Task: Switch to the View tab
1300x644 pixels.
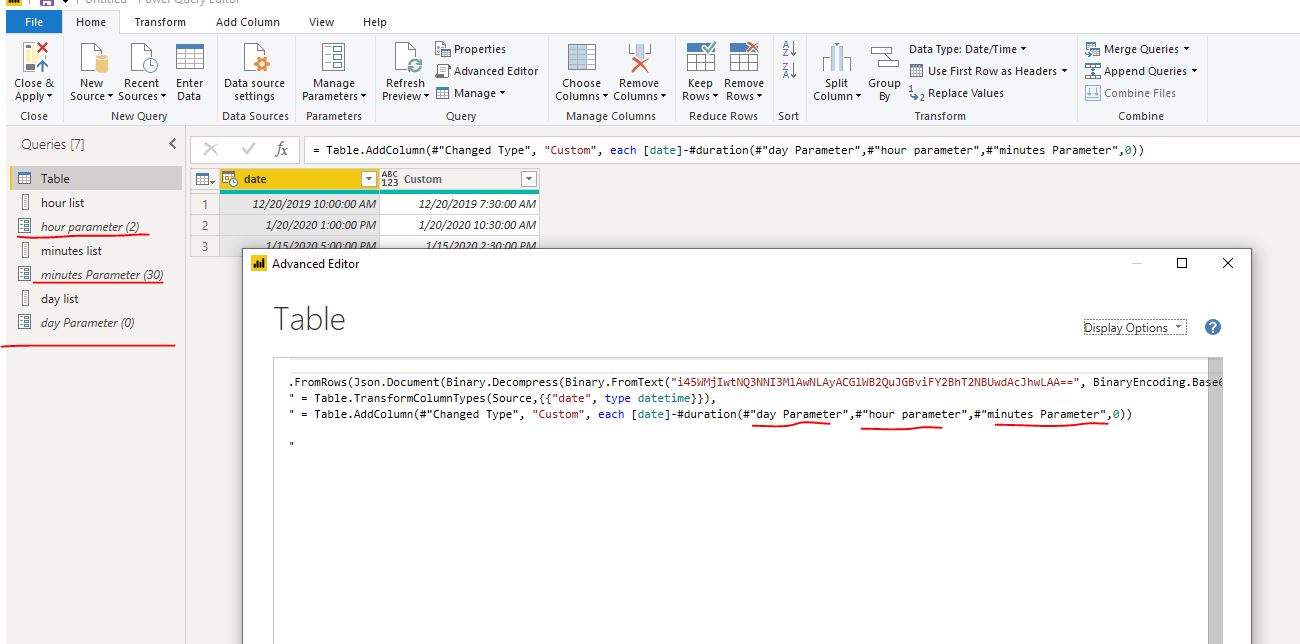Action: [x=322, y=21]
